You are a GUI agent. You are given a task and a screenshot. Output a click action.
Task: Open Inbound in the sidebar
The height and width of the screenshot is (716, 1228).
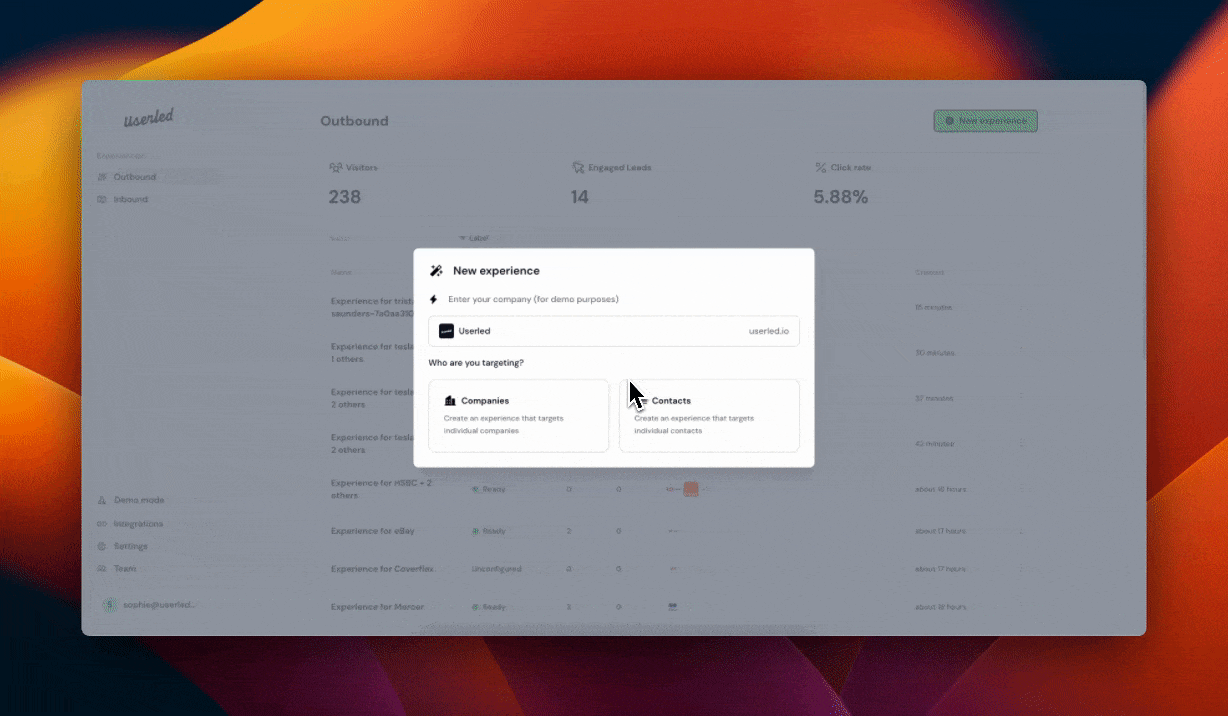tap(130, 199)
